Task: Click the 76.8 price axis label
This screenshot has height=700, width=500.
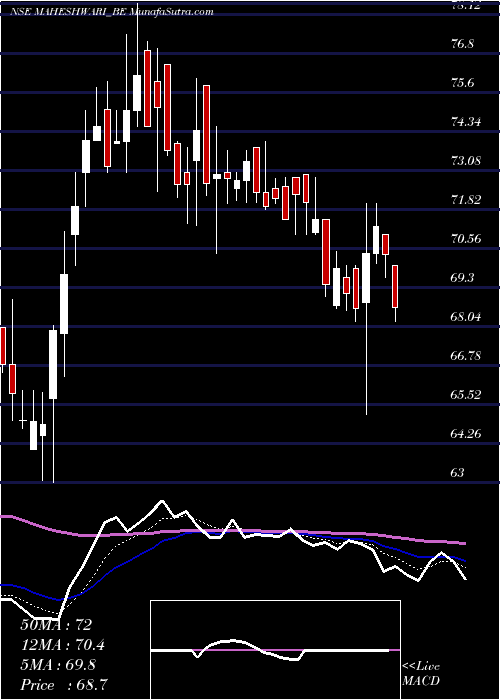Action: coord(463,44)
